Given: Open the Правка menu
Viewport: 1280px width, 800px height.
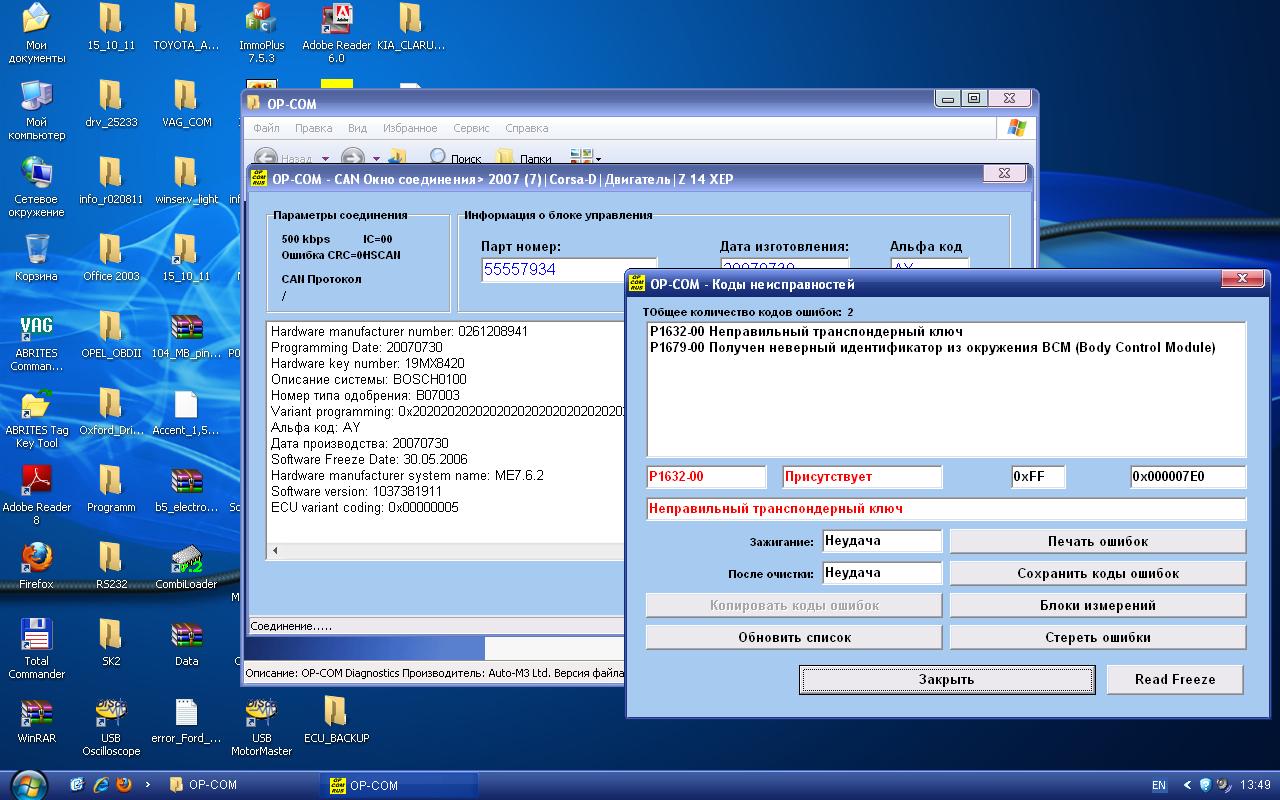Looking at the screenshot, I should (x=314, y=128).
